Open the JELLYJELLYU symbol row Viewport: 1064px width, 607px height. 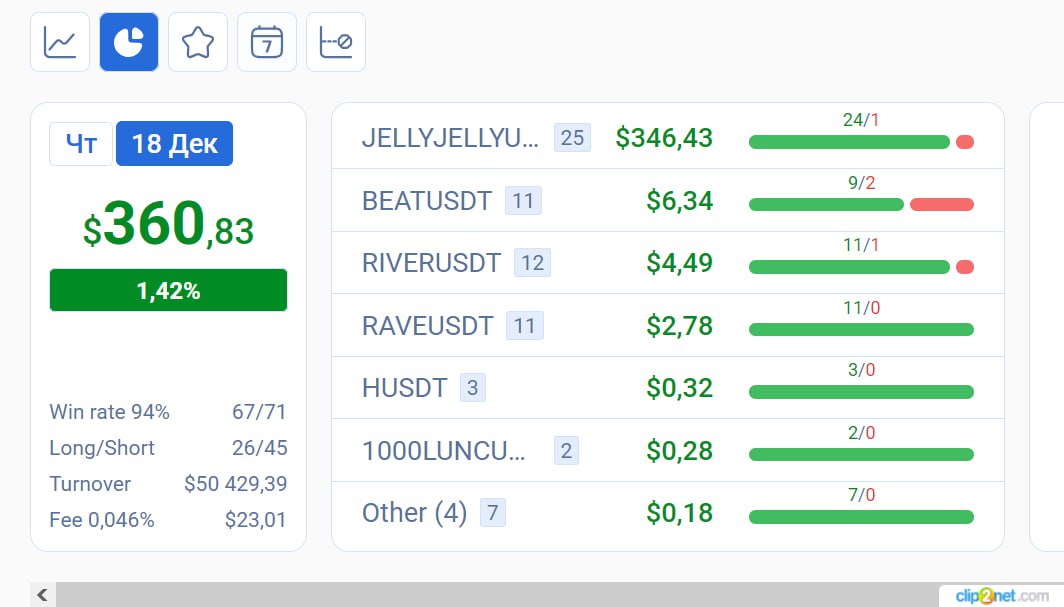[668, 138]
